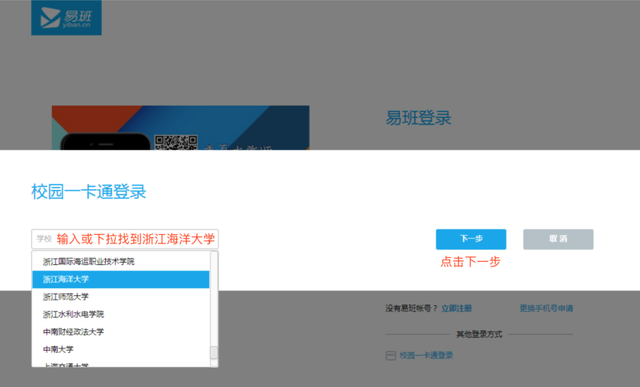Click the QR code on the banner
640x387 pixels.
(176, 143)
